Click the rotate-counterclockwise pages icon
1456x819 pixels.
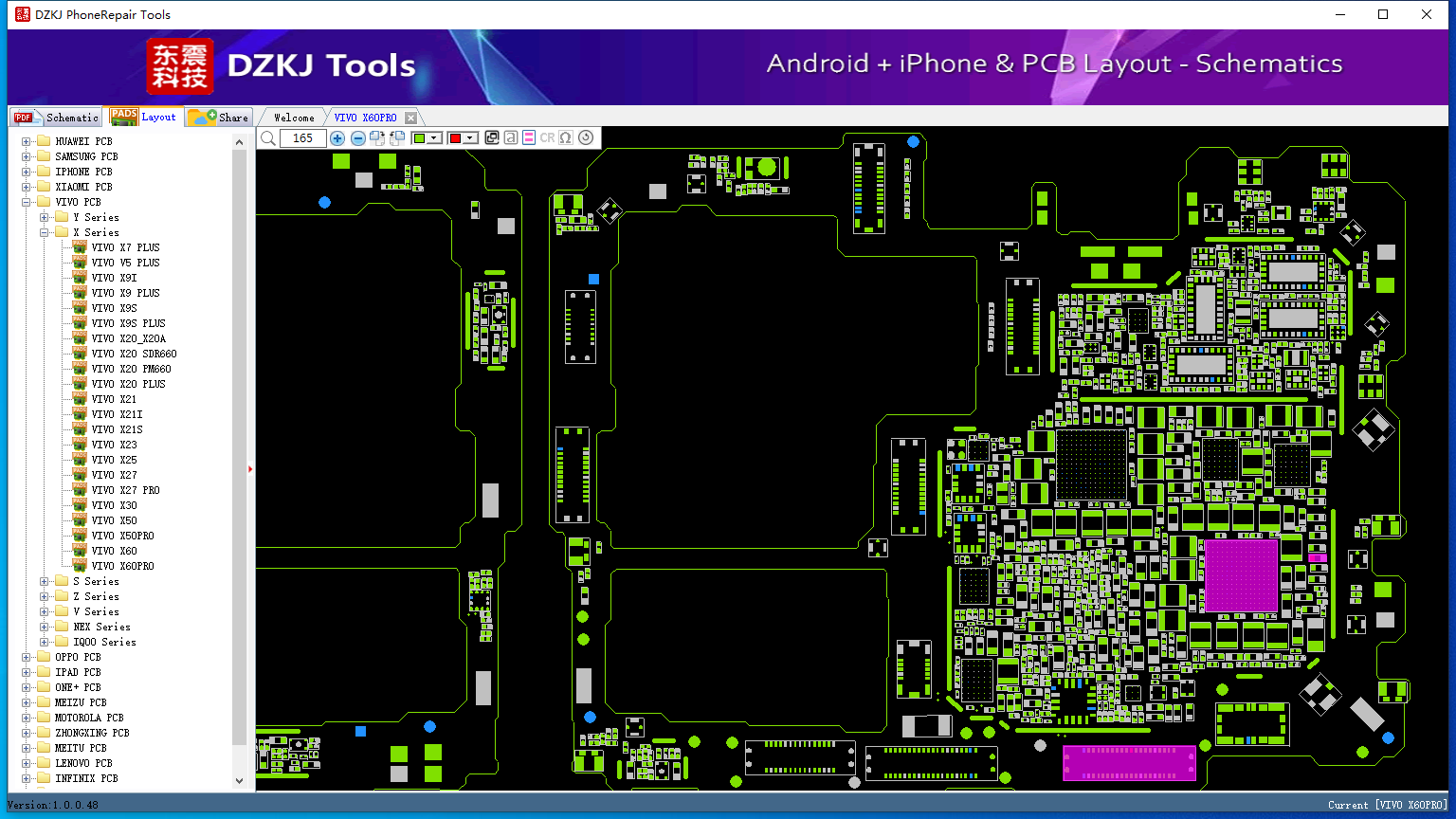(x=397, y=138)
